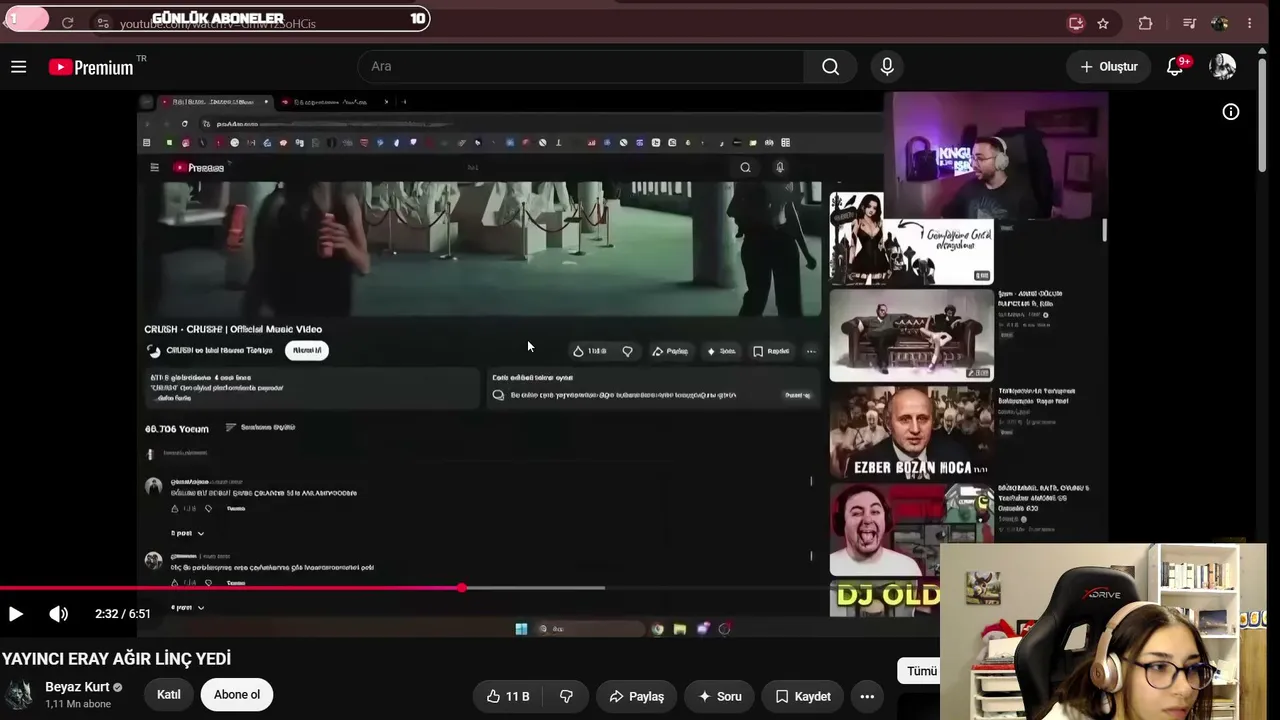Viewport: 1280px width, 720px height.
Task: Play the video
Action: pos(16,614)
